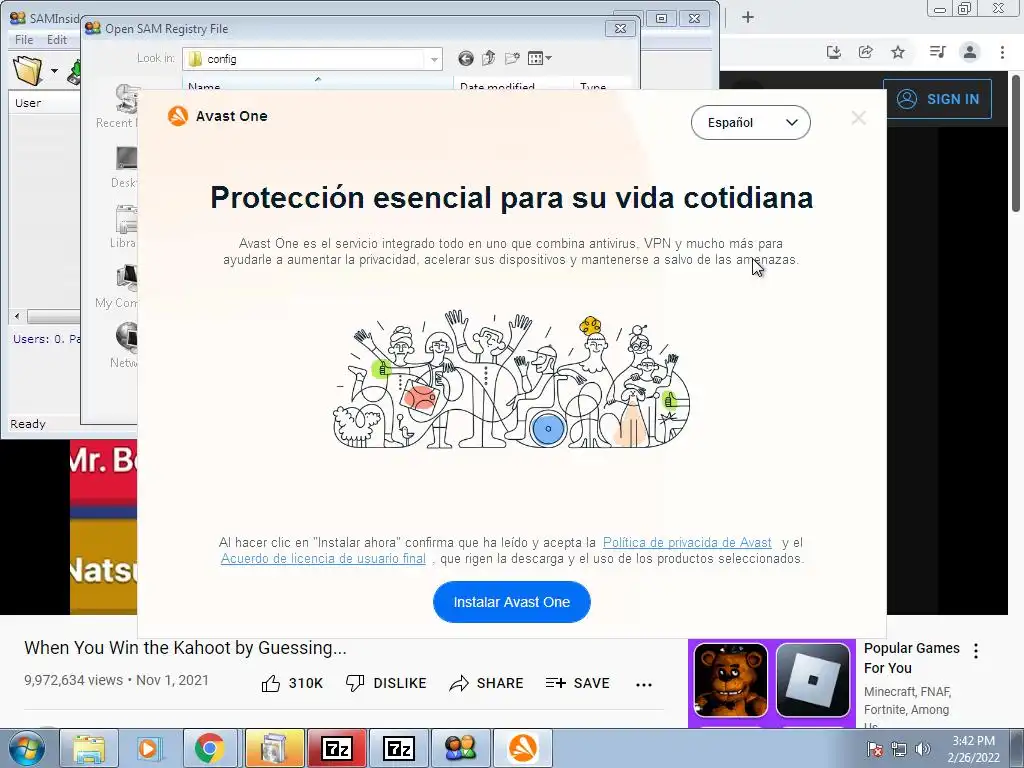Open the Windows Start menu
This screenshot has width=1024, height=768.
(x=27, y=748)
